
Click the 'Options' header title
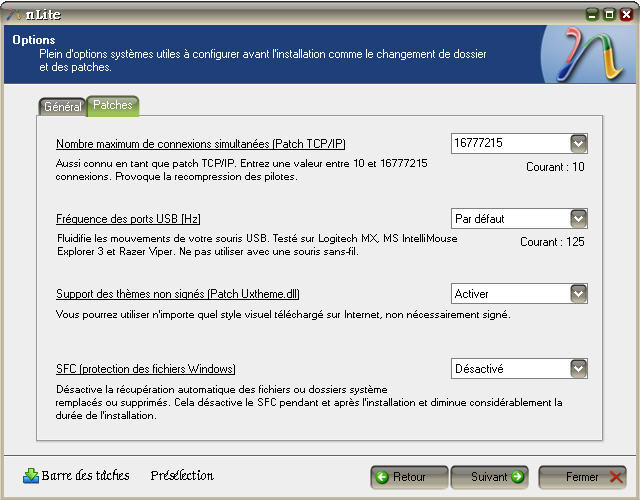coord(34,40)
